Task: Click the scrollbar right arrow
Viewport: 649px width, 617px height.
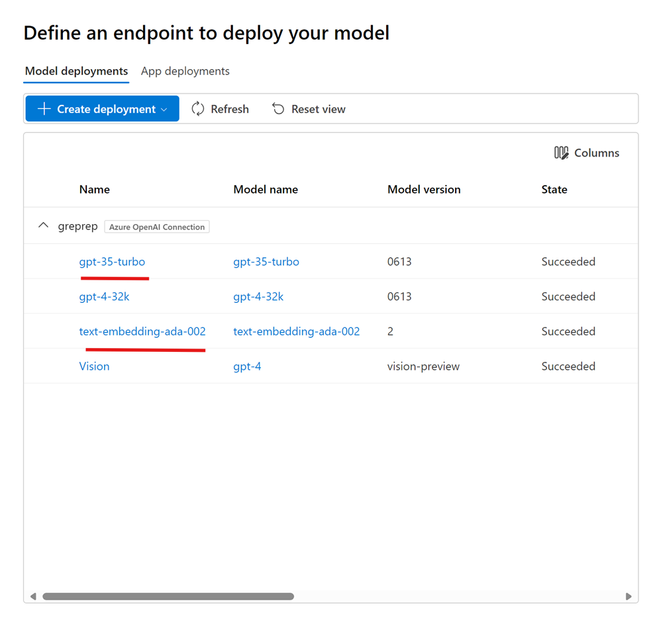Action: click(x=628, y=596)
